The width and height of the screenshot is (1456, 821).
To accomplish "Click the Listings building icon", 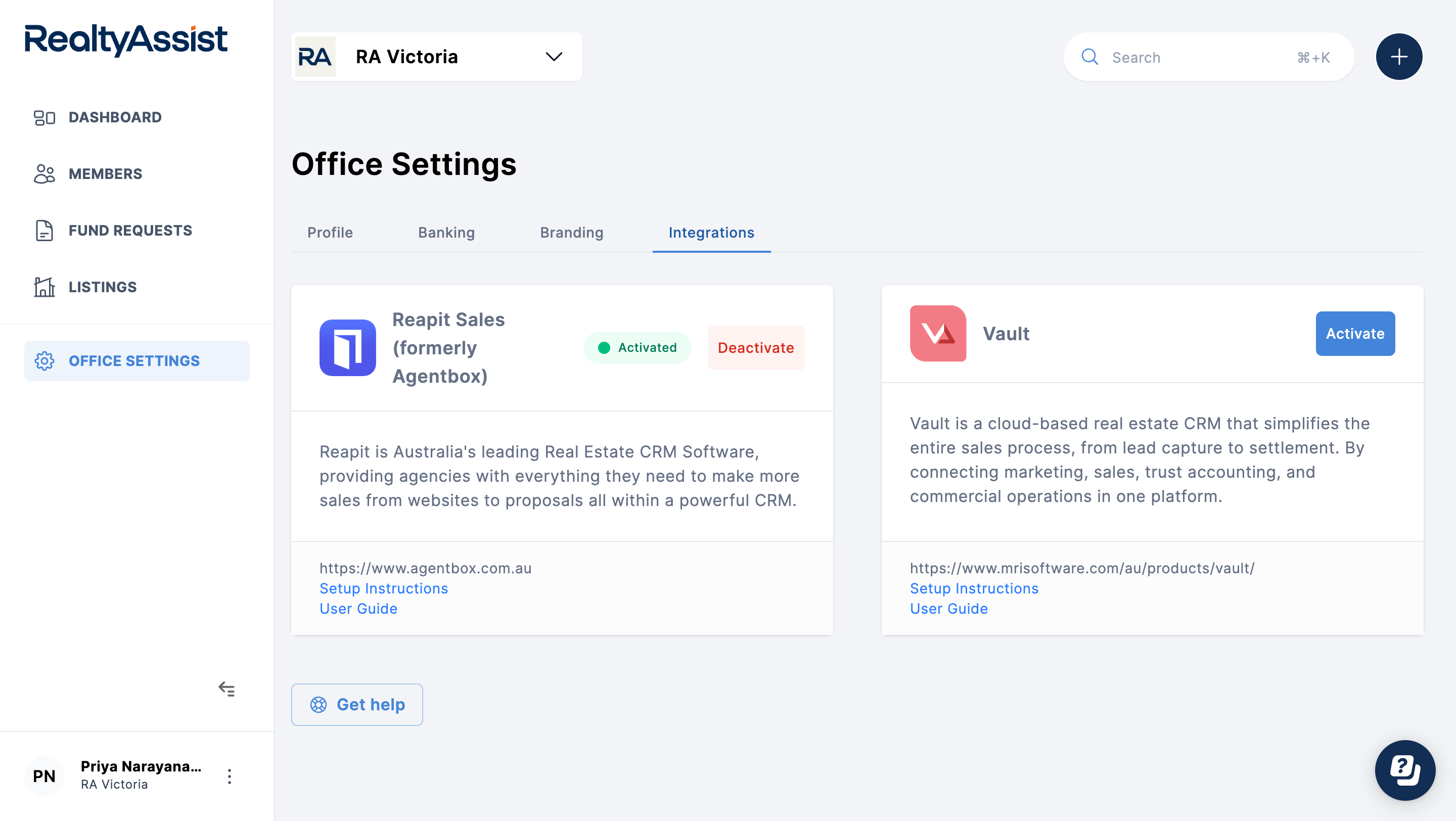I will [44, 287].
